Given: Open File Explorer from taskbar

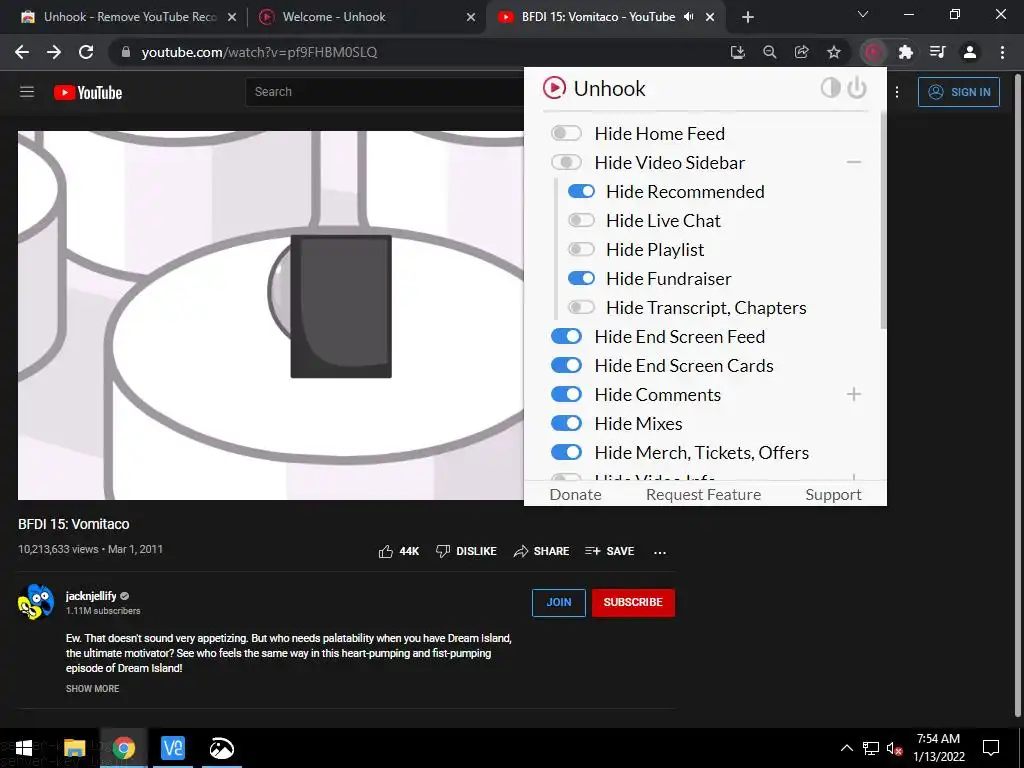Looking at the screenshot, I should (74, 748).
